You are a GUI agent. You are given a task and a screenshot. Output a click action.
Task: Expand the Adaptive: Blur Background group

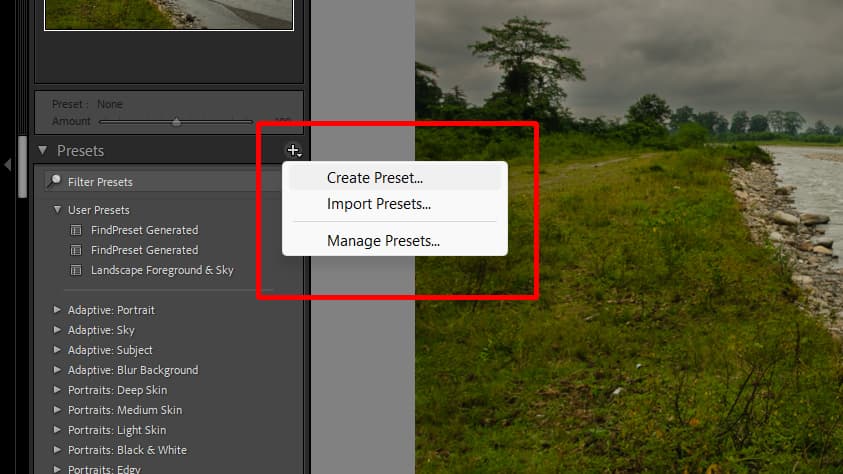click(x=57, y=370)
